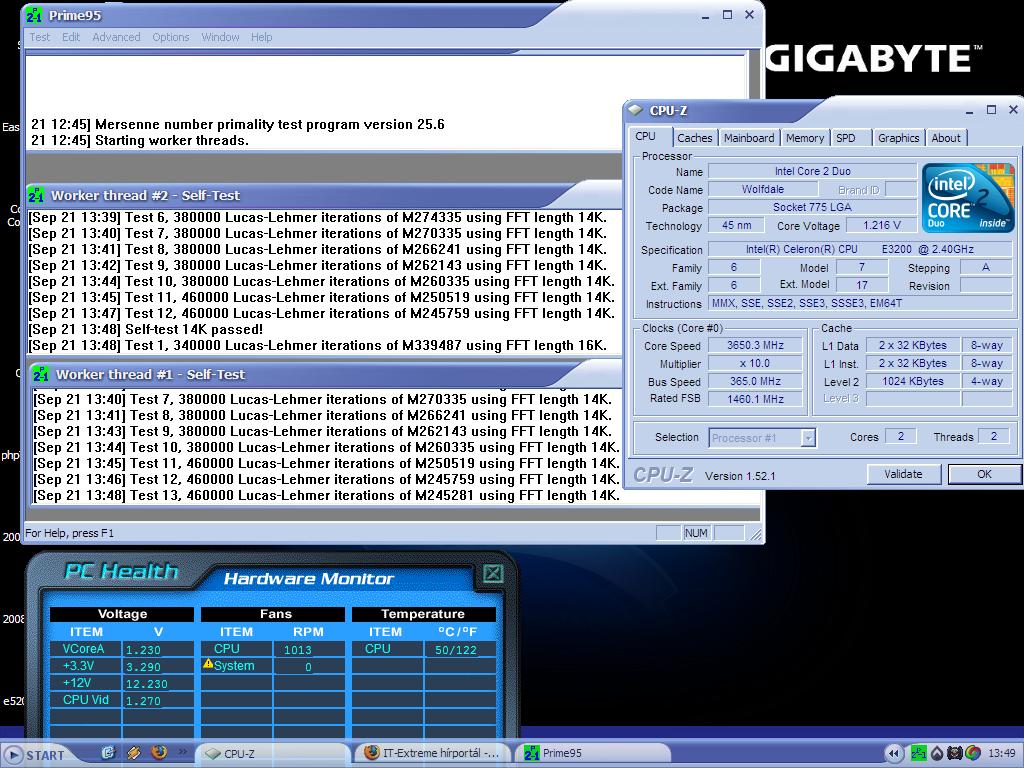Open Prime95 Test menu
Viewport: 1024px width, 768px height.
pyautogui.click(x=39, y=37)
